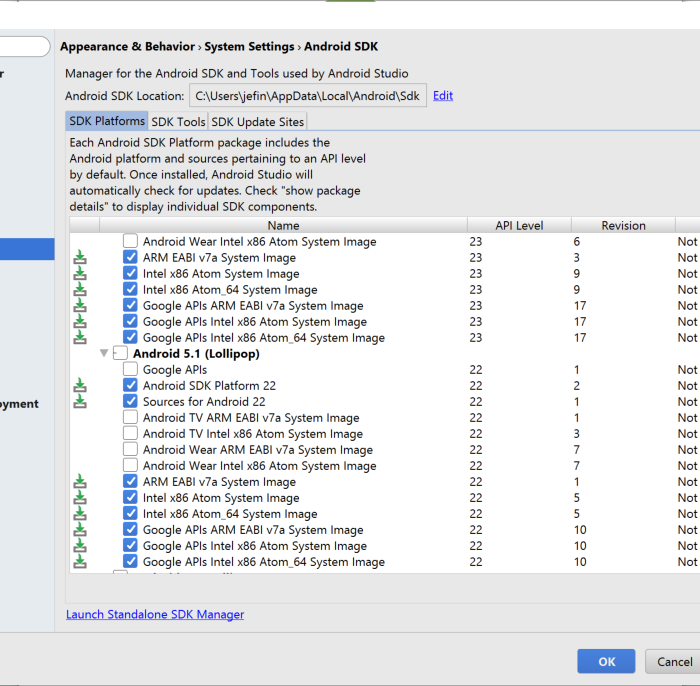Uncheck Google APIs ARM EABI v7a API 23
This screenshot has width=700, height=686.
130,305
